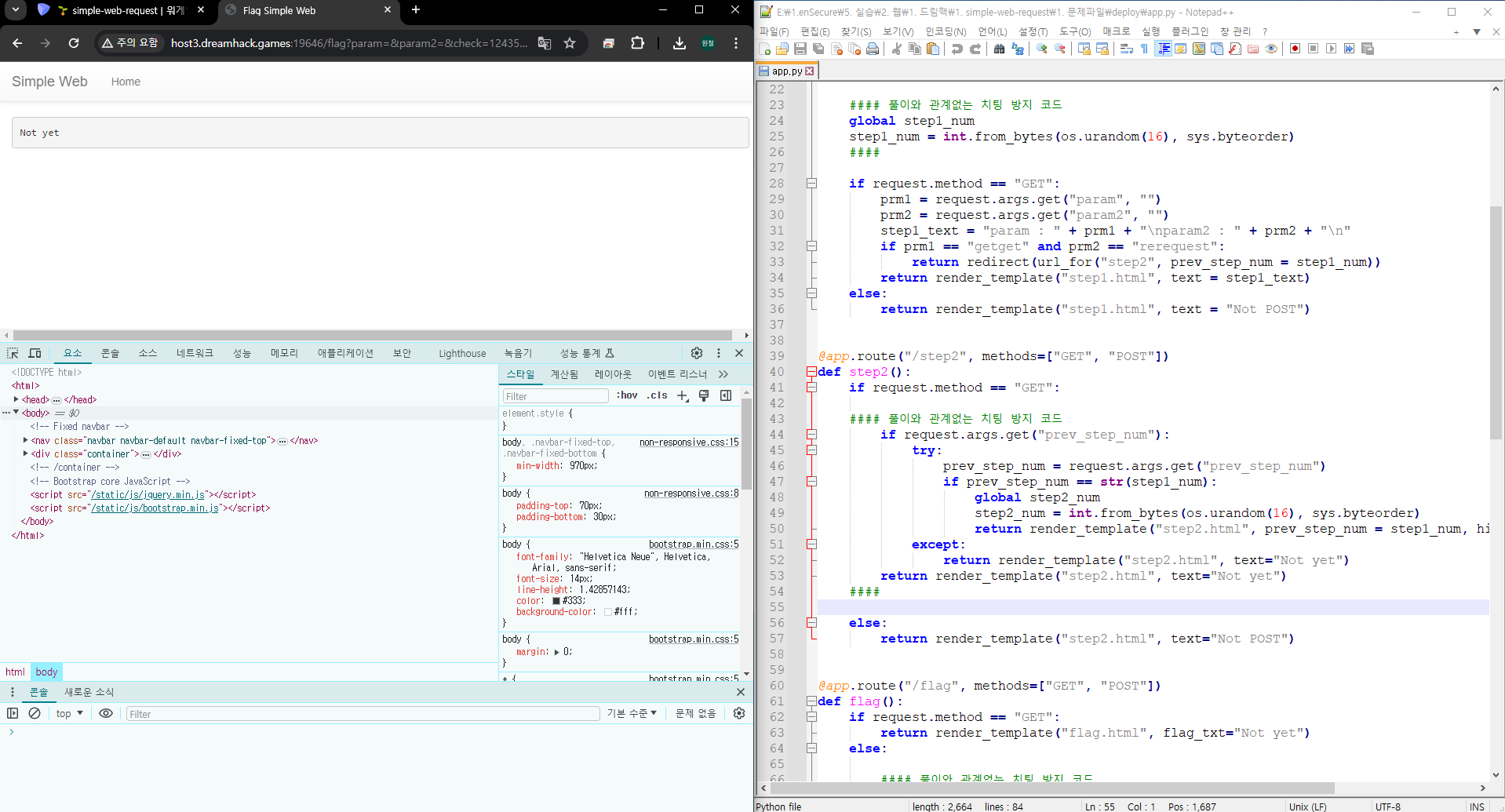
Task: Open the 인코딩(N) menu in Notepad++
Action: 946,31
